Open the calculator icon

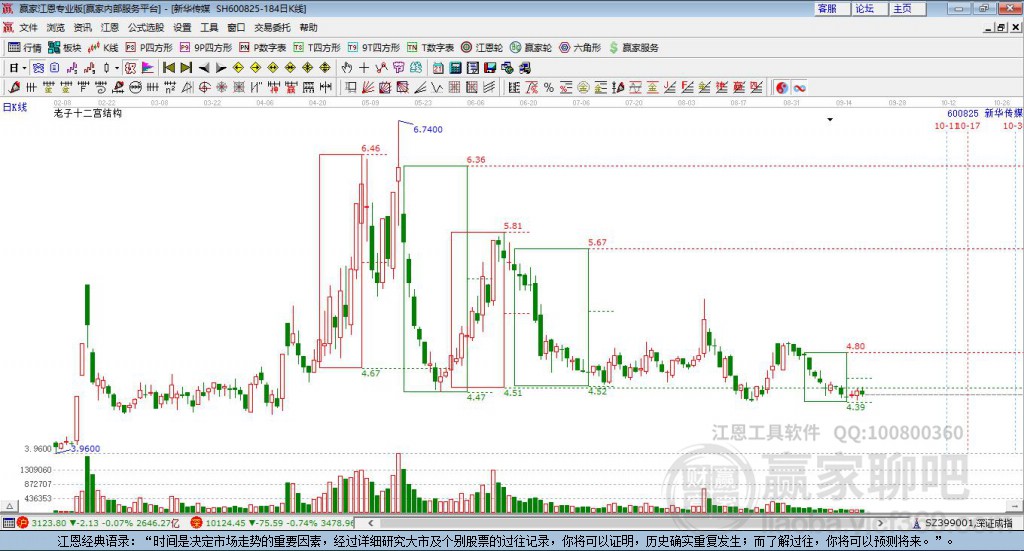[455, 68]
